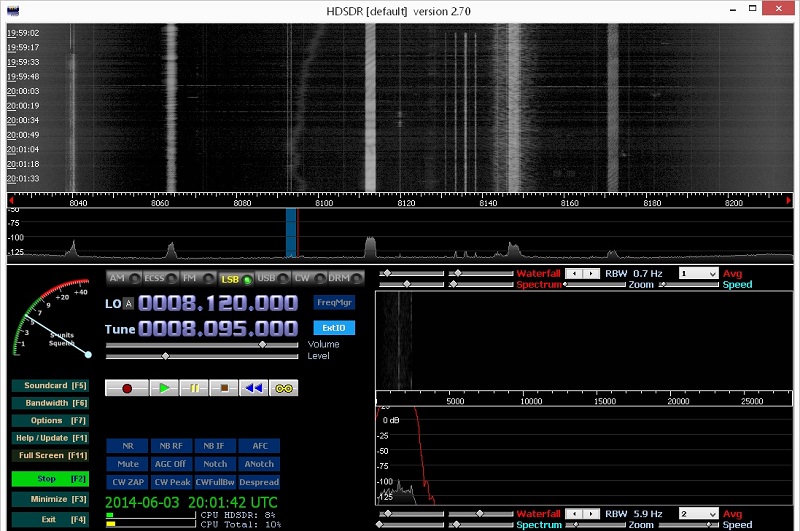Click the Volume slider track
Viewport: 800px width, 531px height.
pyautogui.click(x=200, y=344)
